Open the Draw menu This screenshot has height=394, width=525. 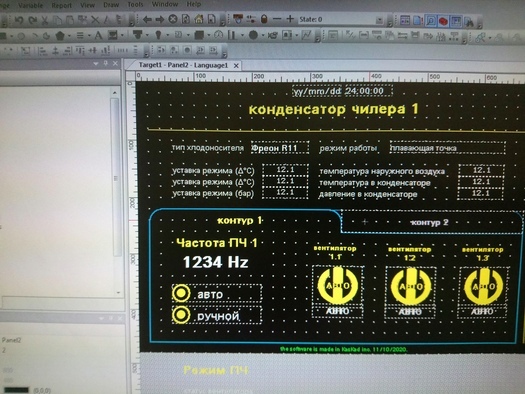tap(111, 5)
